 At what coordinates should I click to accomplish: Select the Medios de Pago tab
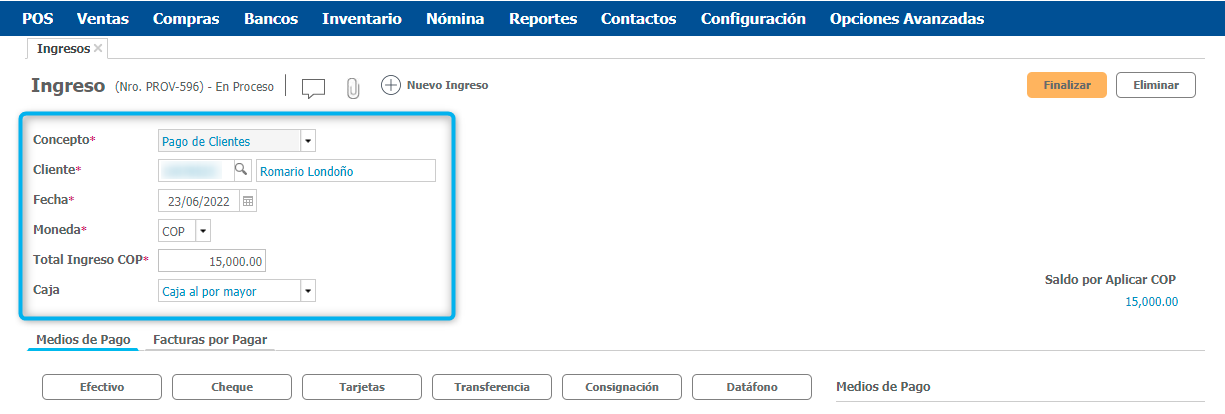pos(83,340)
